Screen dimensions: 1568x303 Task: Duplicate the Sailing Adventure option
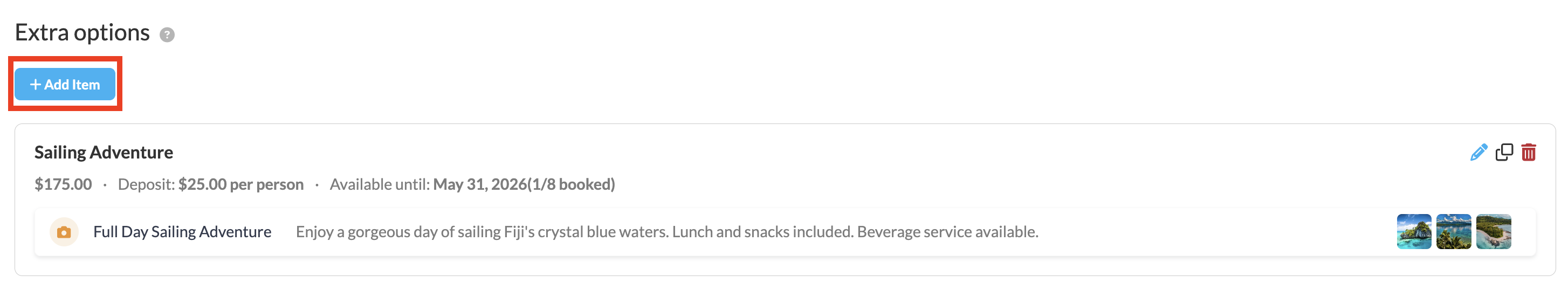click(1504, 152)
